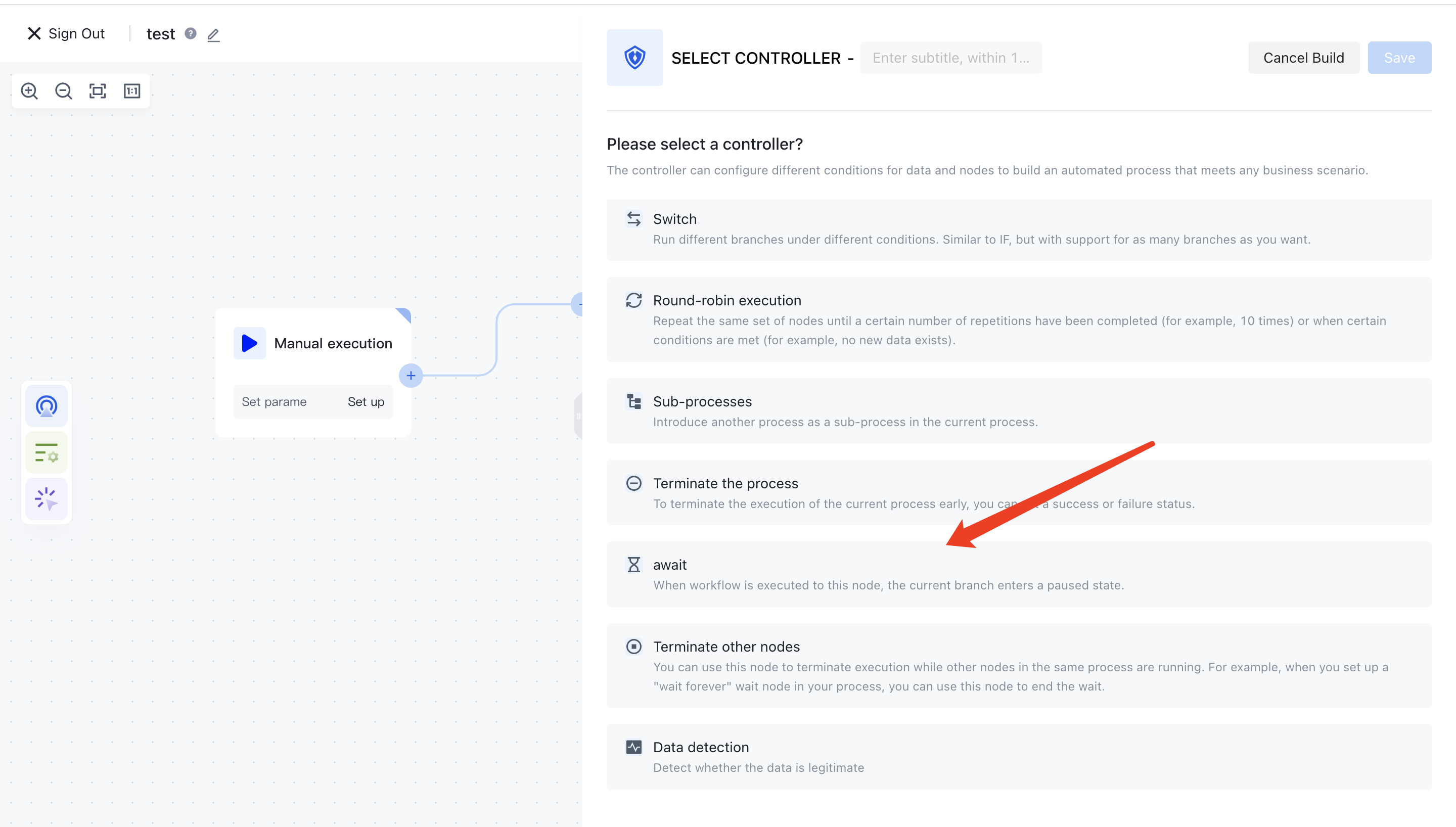The height and width of the screenshot is (827, 1456).
Task: Click the shield icon beside SELECT CONTROLLER
Action: (x=634, y=57)
